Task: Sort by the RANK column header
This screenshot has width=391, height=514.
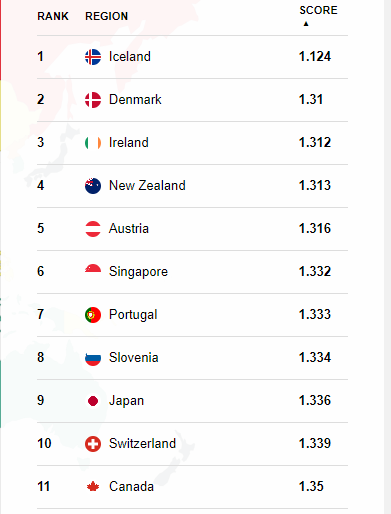Action: [x=53, y=16]
